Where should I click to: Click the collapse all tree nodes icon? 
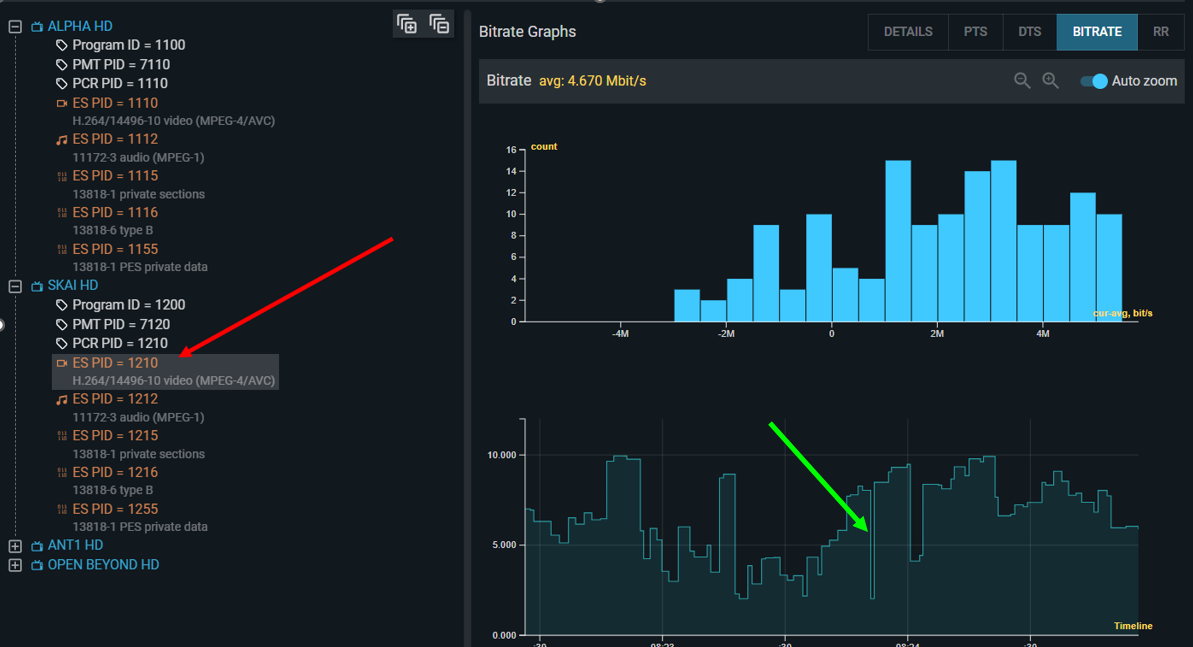(439, 24)
